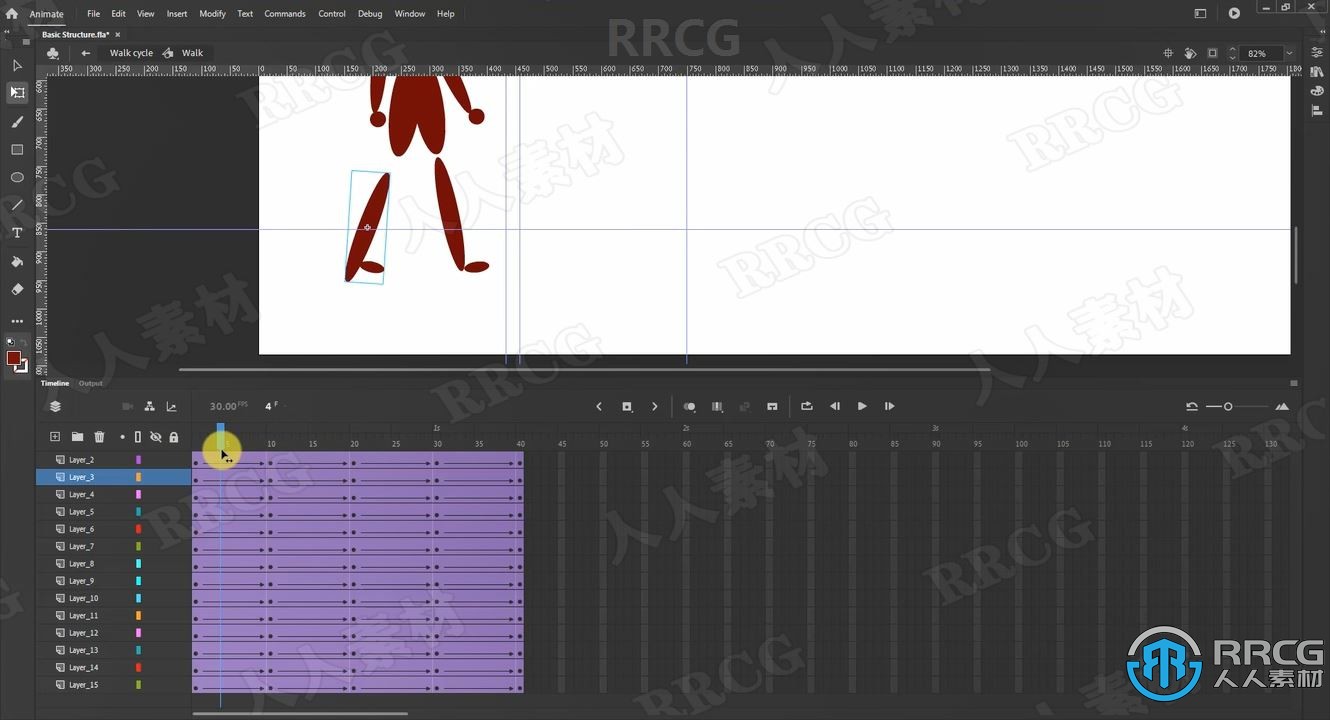Screen dimensions: 1330x720
Task: Go to Walk cycle in breadcrumb
Action: tap(131, 53)
